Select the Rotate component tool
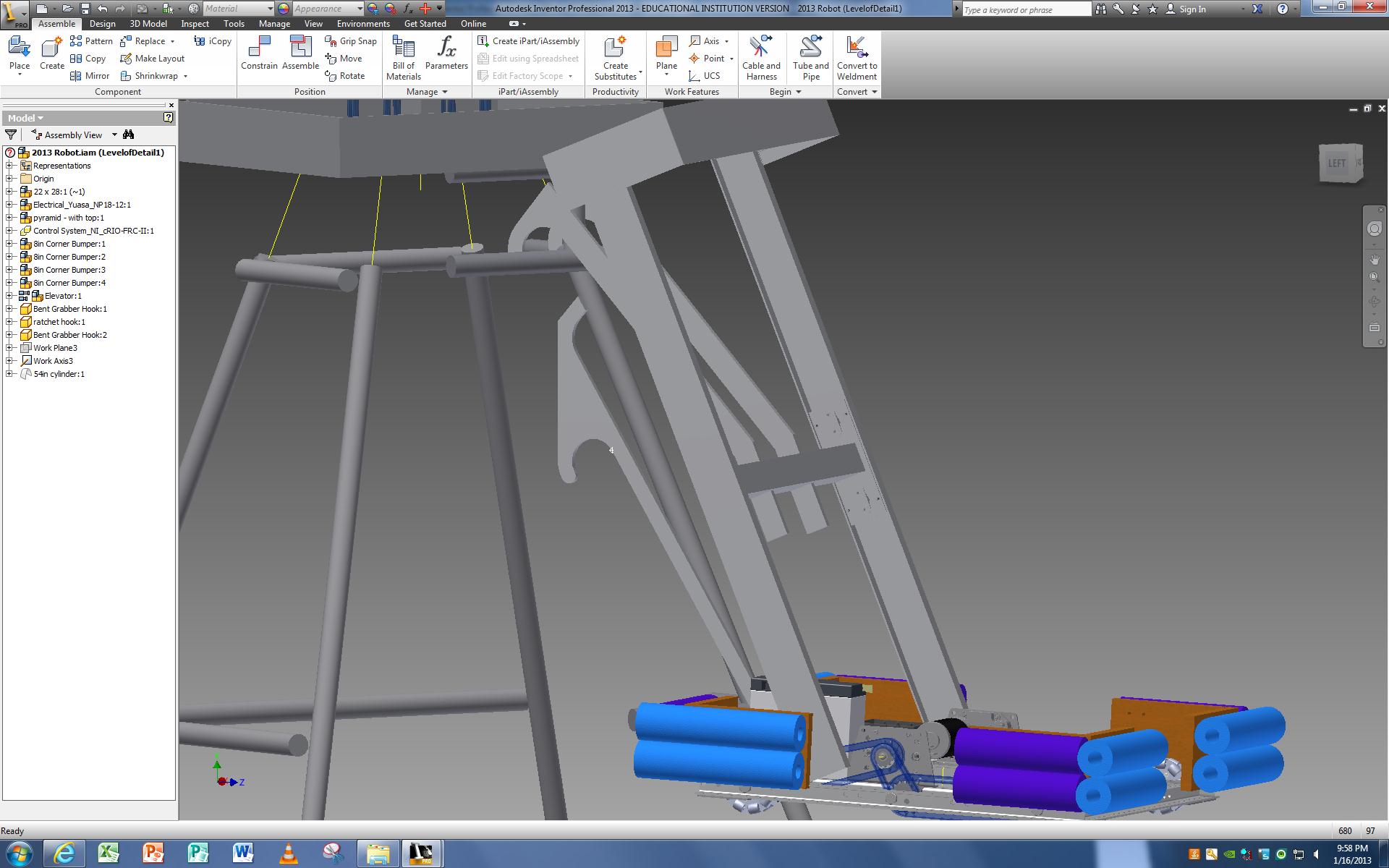The image size is (1389, 868). pos(345,76)
